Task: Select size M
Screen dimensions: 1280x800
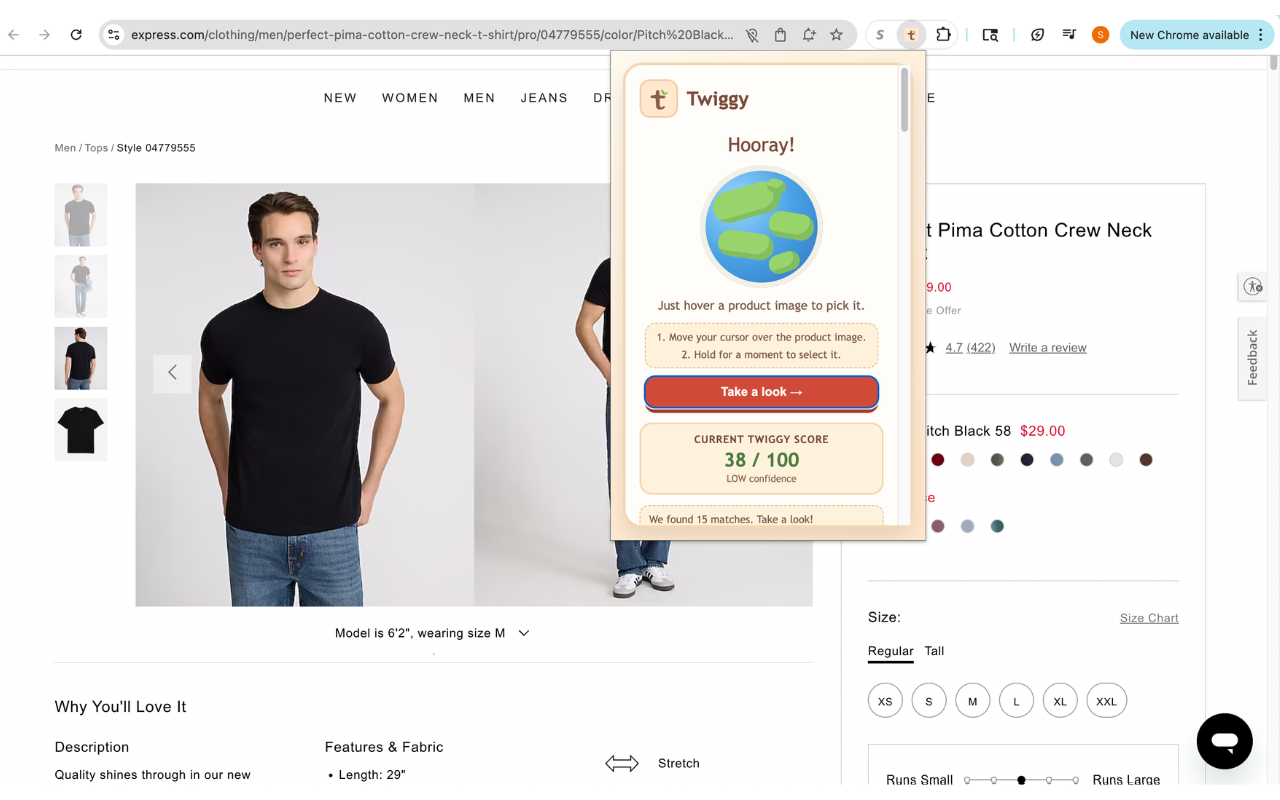Action: (972, 700)
